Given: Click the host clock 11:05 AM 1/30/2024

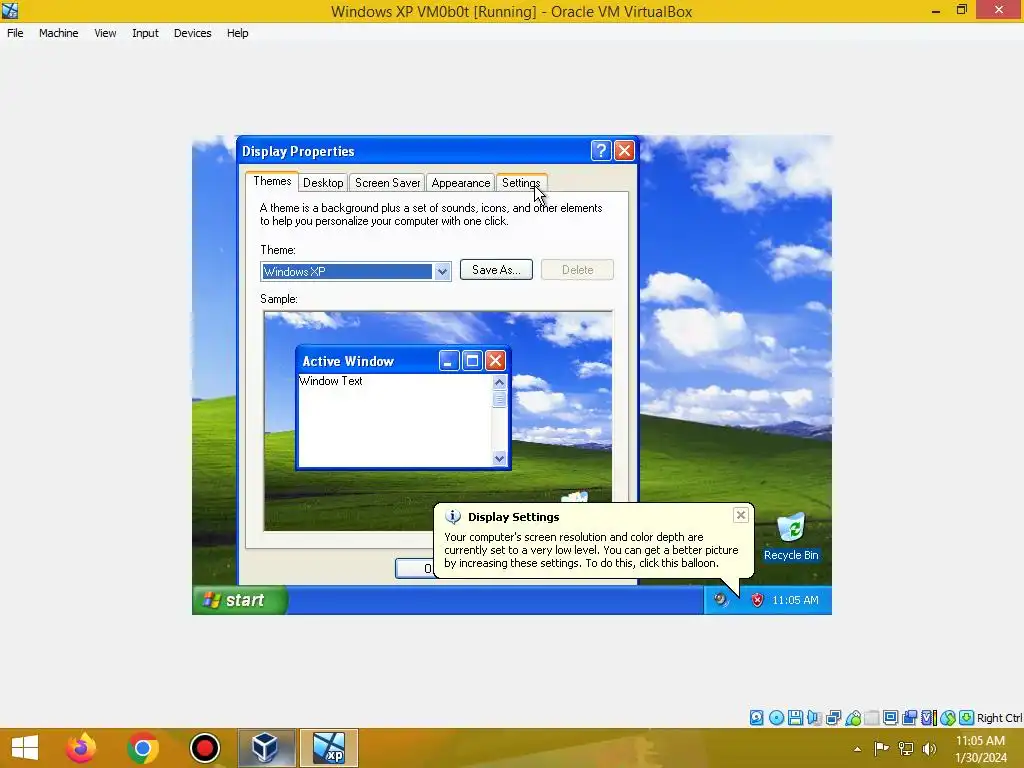Looking at the screenshot, I should (980, 749).
